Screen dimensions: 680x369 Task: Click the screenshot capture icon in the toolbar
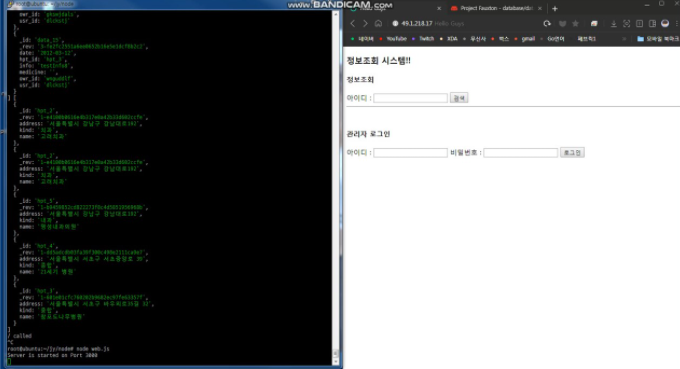tap(627, 23)
